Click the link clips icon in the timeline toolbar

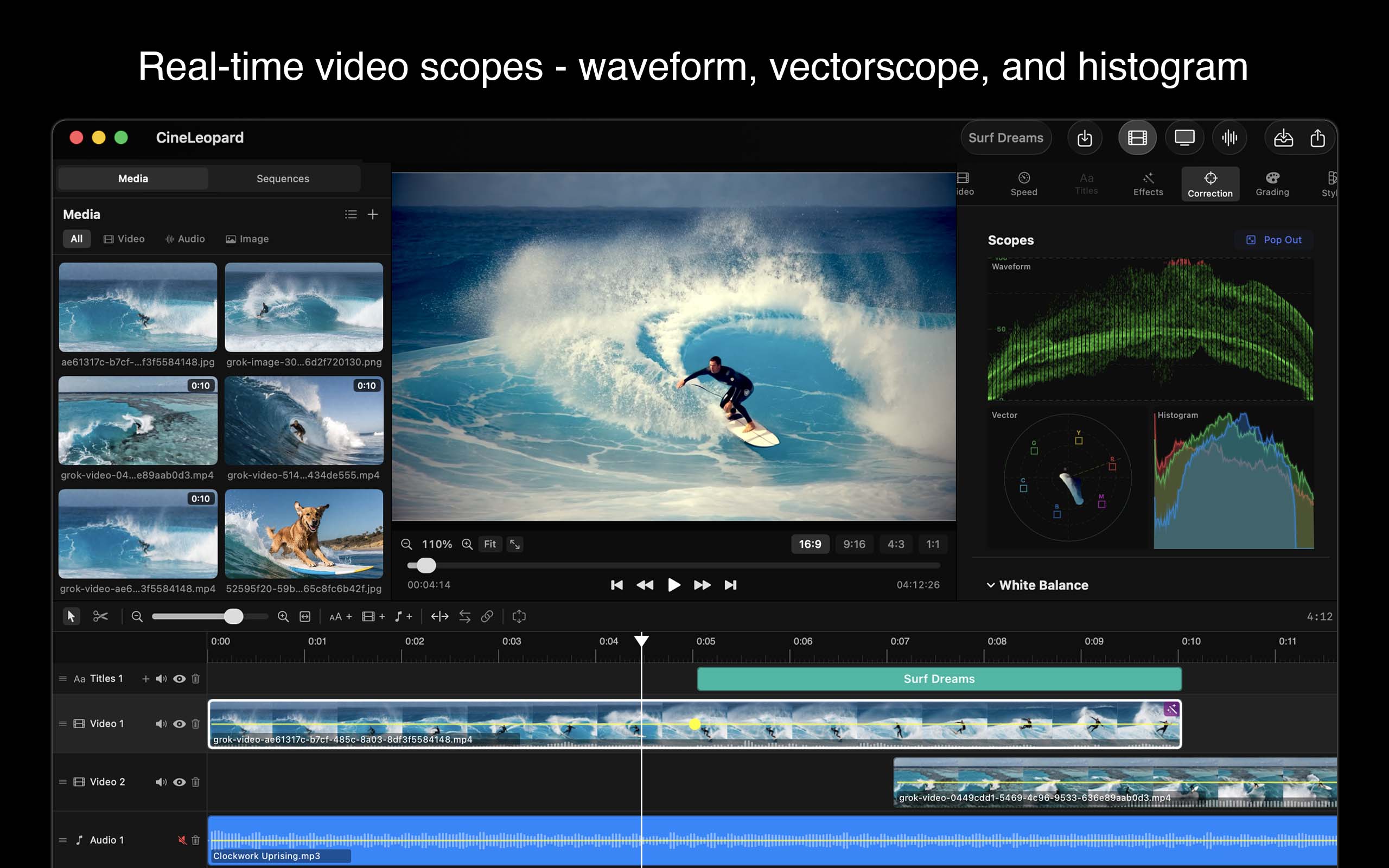coord(487,616)
